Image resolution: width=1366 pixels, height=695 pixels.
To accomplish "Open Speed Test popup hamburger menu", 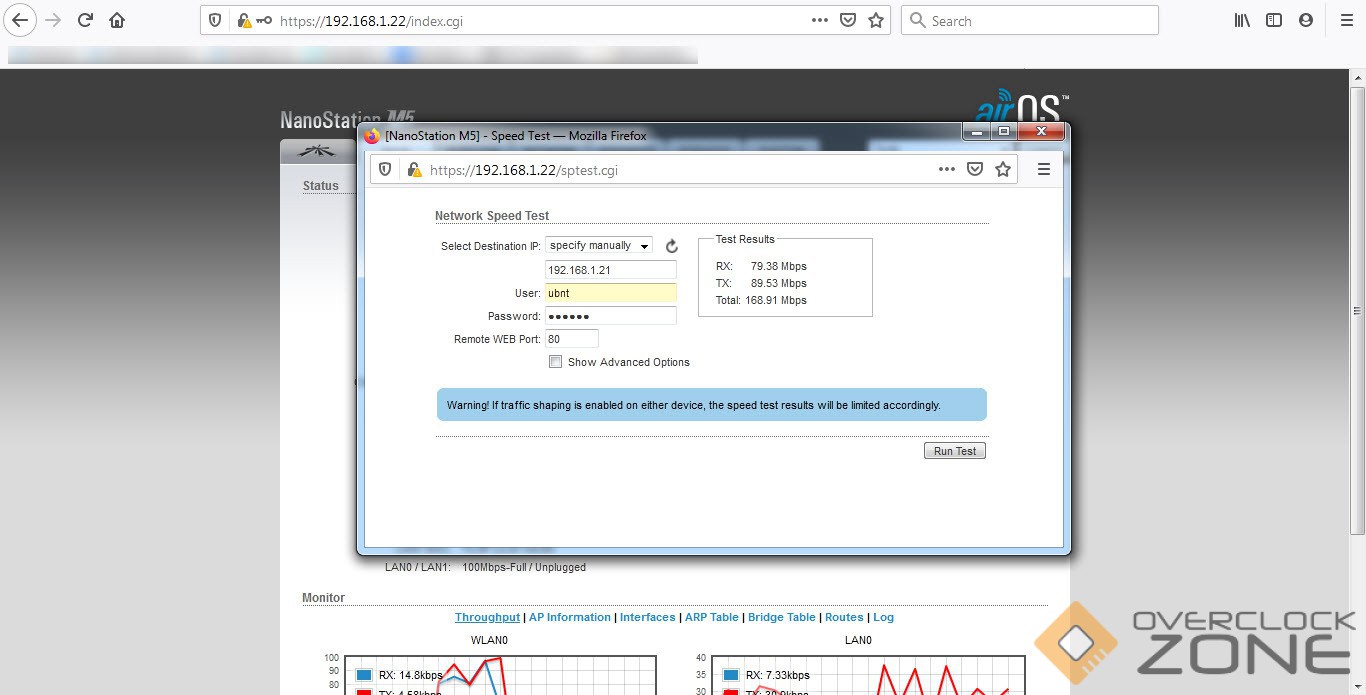I will pyautogui.click(x=1043, y=169).
